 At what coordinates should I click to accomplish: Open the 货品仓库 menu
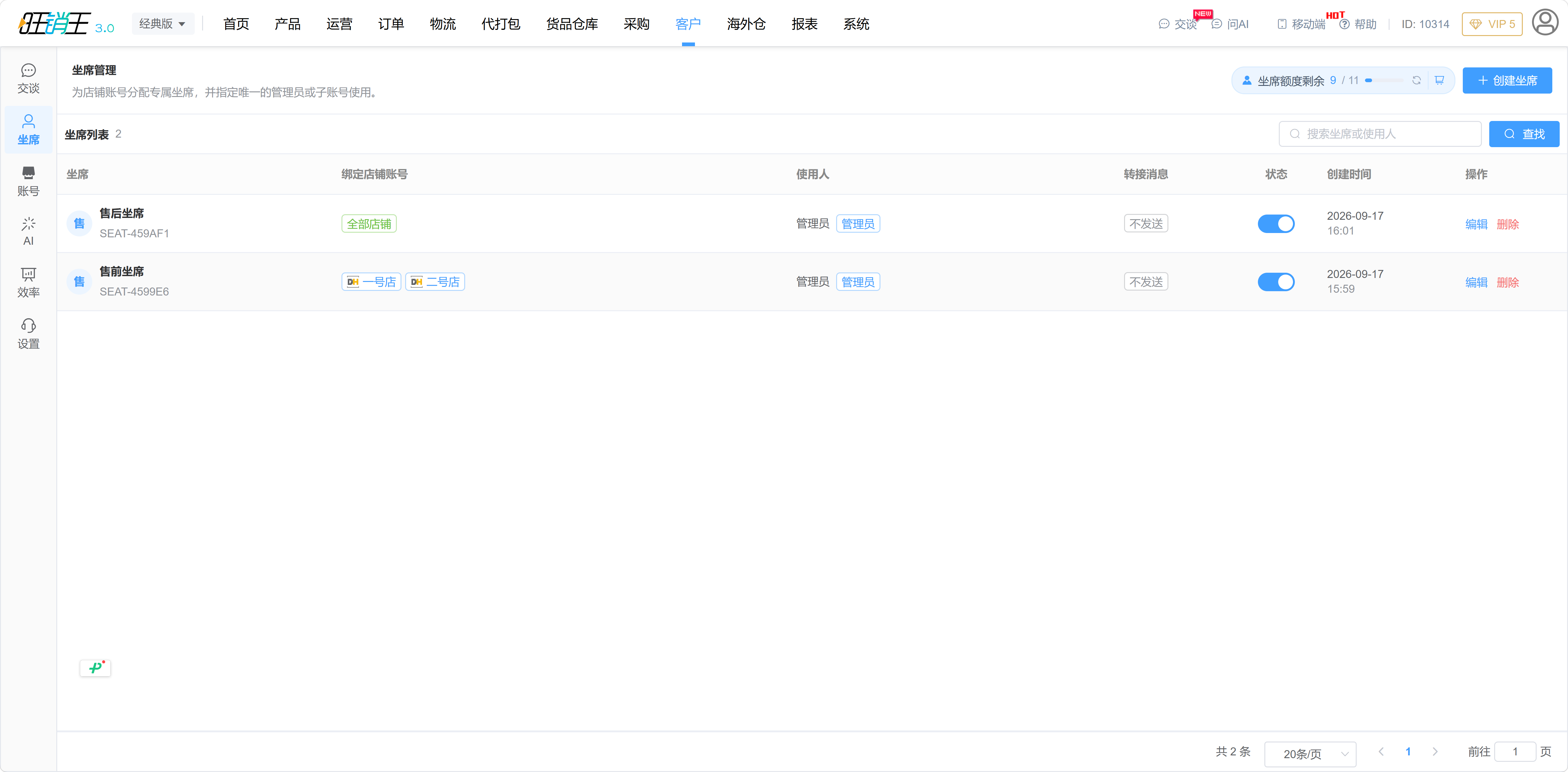572,24
